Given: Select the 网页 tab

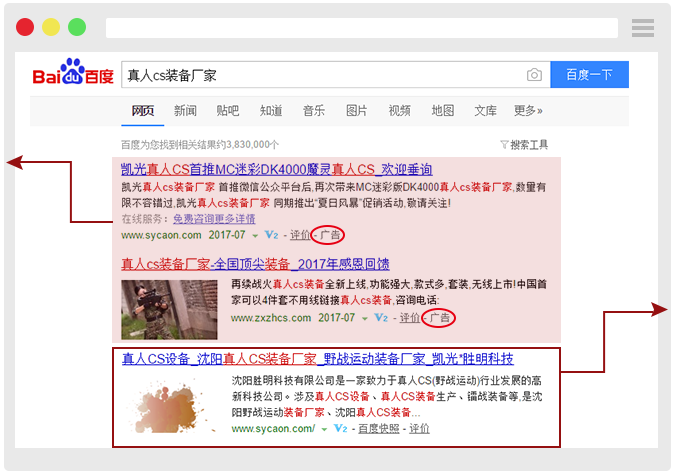Looking at the screenshot, I should pos(143,111).
